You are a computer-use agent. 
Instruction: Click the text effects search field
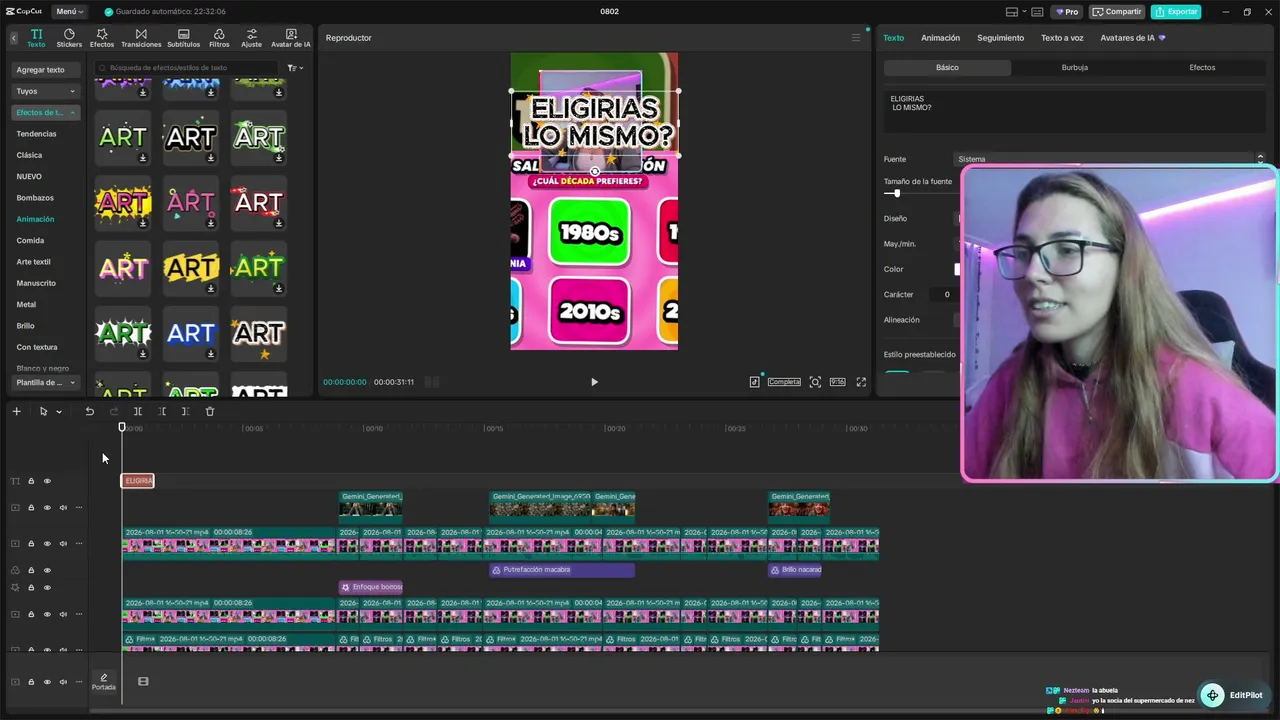click(188, 68)
